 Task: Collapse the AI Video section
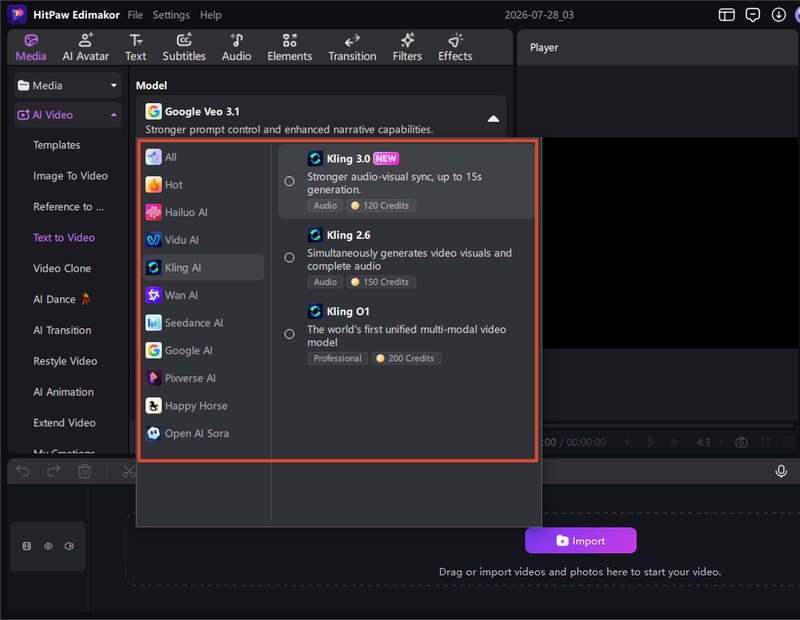click(68, 115)
